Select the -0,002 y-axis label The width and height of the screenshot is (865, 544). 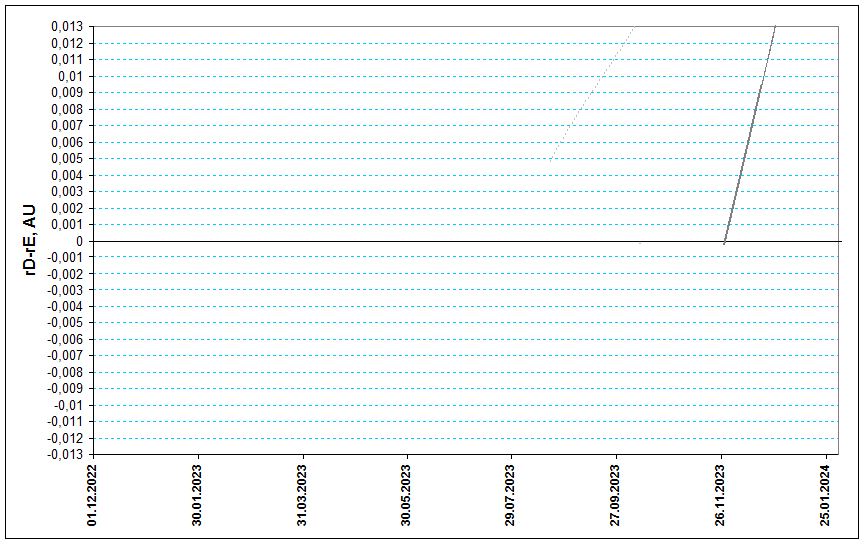click(x=65, y=274)
